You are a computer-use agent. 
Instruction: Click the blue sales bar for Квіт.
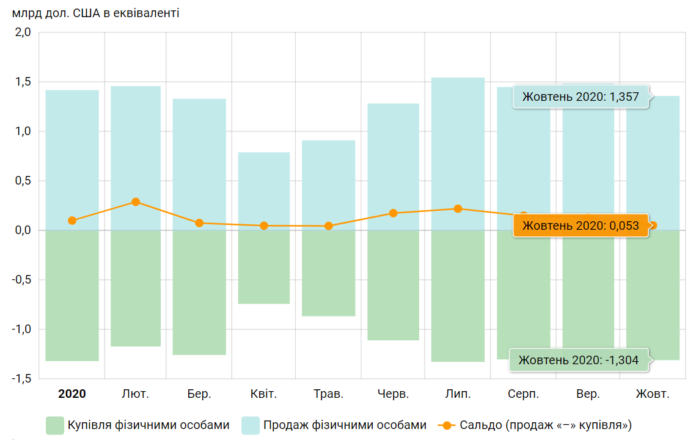(264, 190)
